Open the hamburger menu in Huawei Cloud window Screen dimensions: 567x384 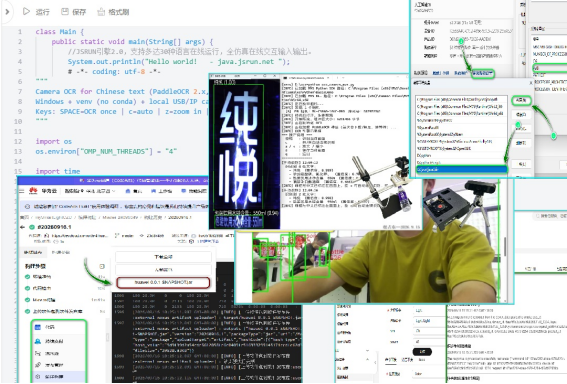pyautogui.click(x=22, y=191)
